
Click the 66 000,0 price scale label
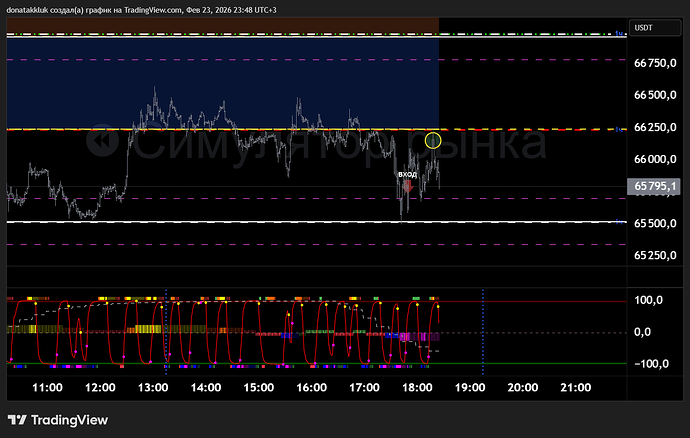655,159
